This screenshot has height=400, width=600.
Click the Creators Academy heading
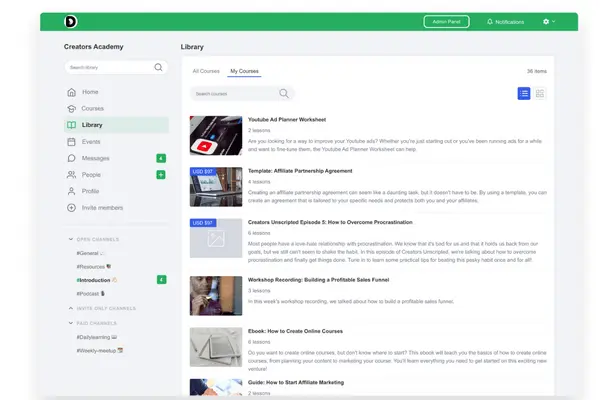94,47
